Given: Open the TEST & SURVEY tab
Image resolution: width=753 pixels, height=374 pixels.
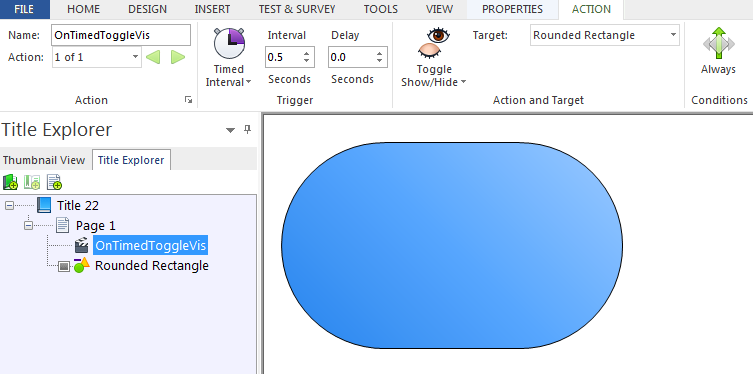Looking at the screenshot, I should tap(297, 9).
